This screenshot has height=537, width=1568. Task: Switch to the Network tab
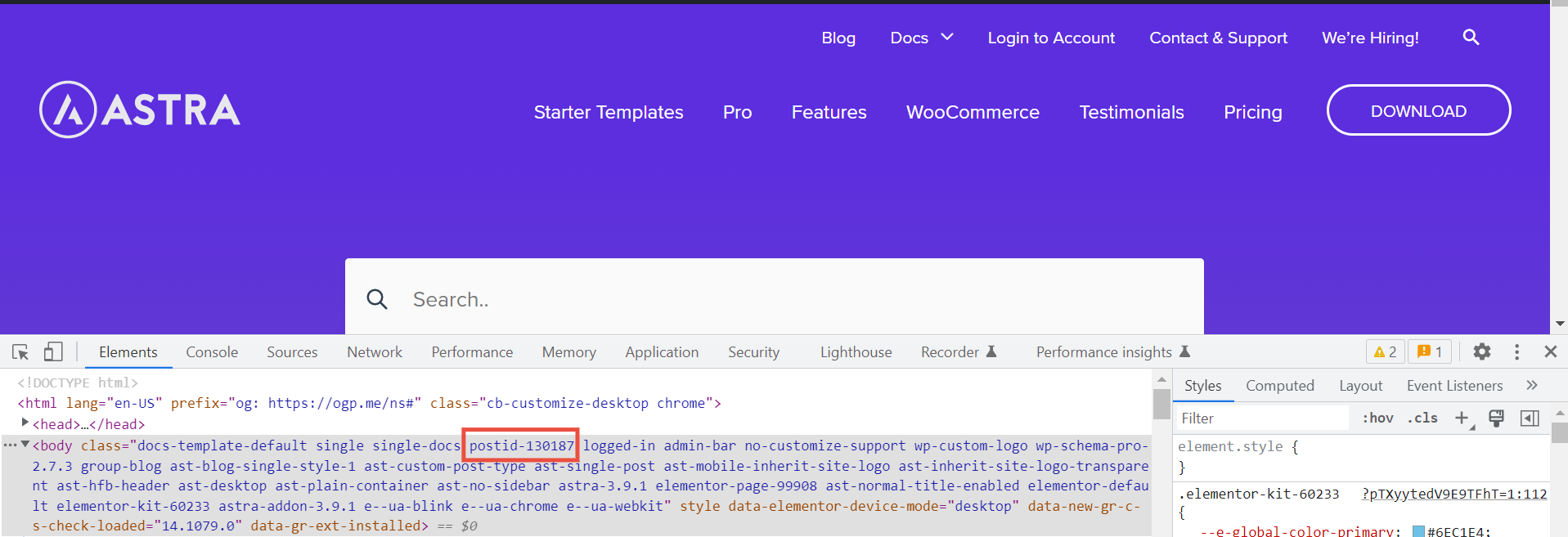pos(375,352)
